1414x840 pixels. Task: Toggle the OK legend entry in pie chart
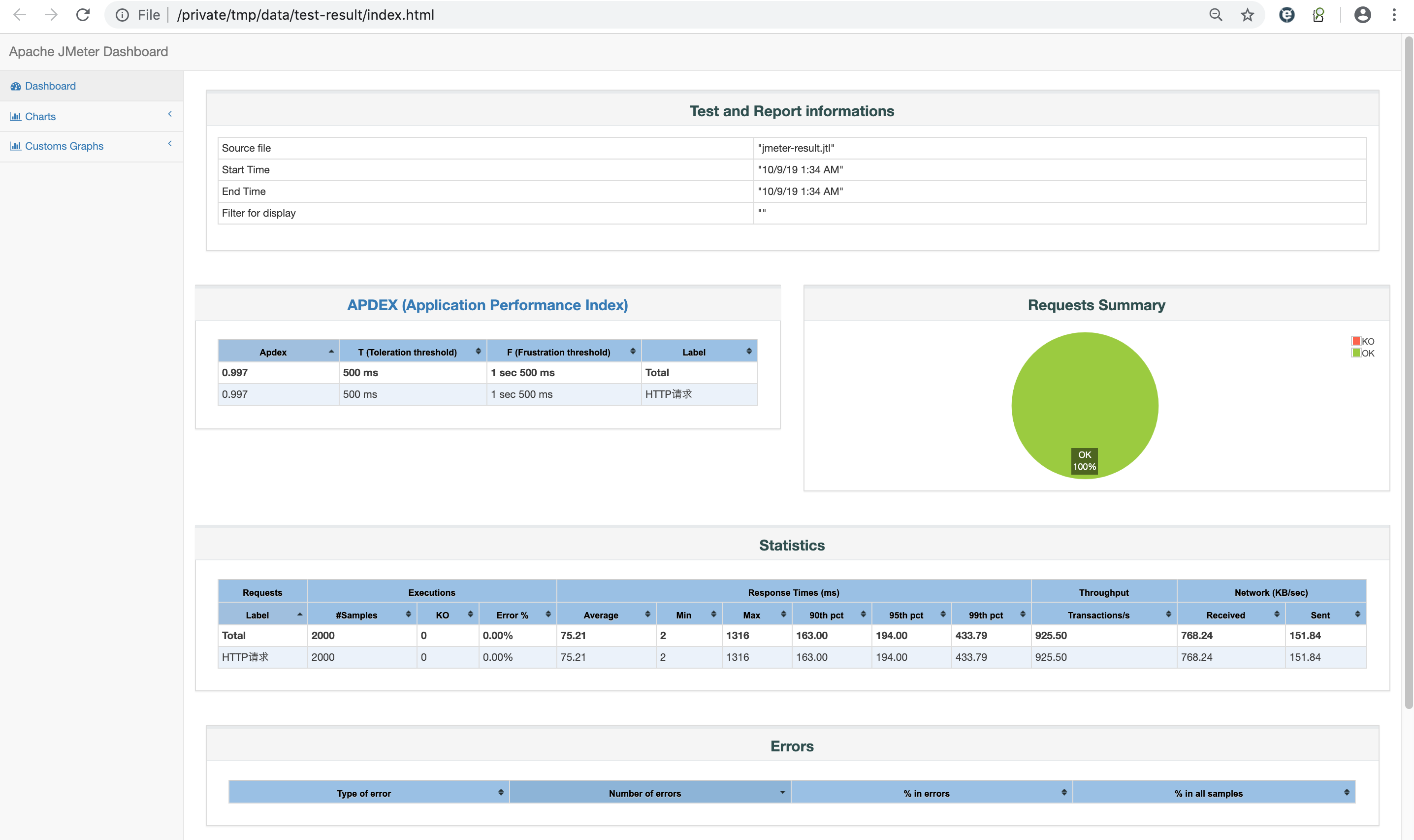click(1362, 353)
